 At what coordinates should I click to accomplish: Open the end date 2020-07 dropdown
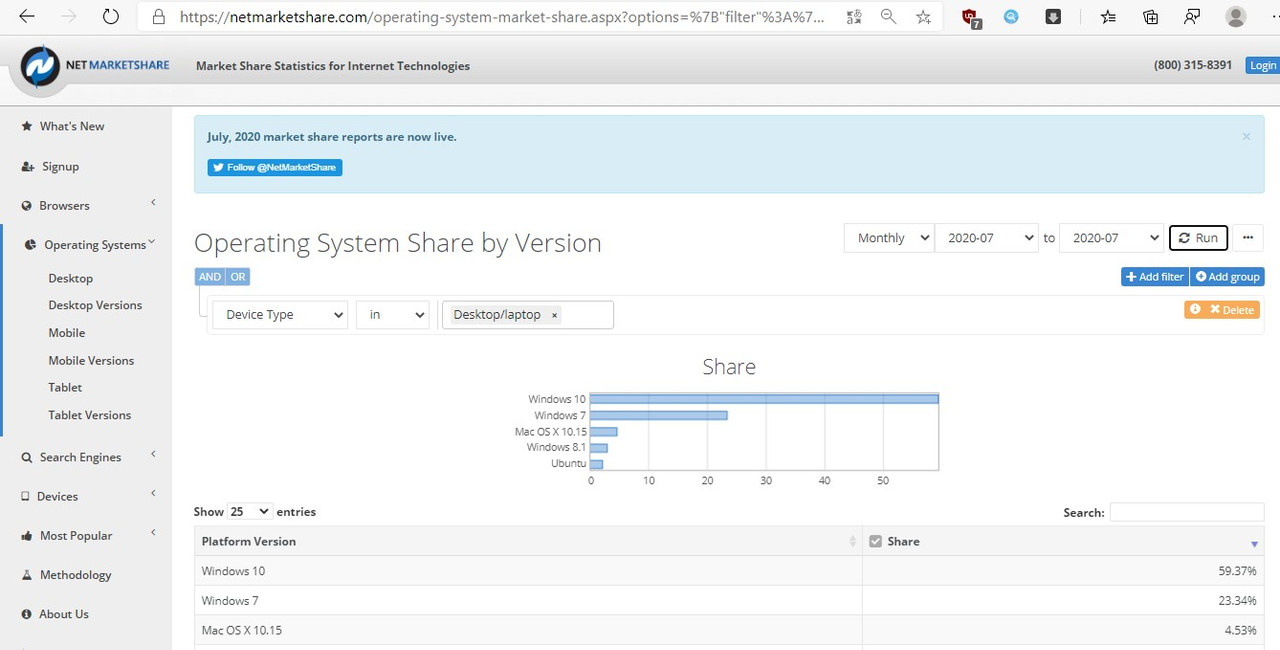pos(1111,238)
